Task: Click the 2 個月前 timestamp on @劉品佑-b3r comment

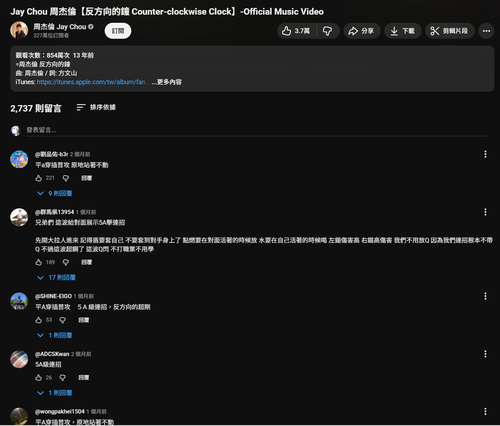Action: (80, 154)
